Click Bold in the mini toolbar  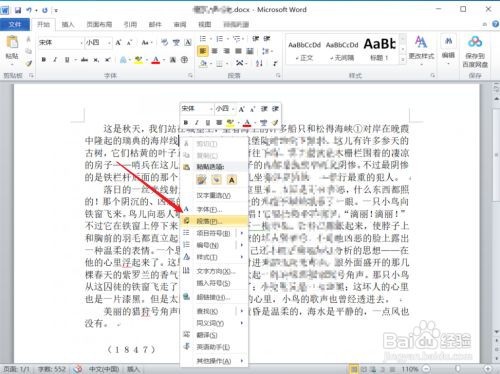pyautogui.click(x=186, y=122)
